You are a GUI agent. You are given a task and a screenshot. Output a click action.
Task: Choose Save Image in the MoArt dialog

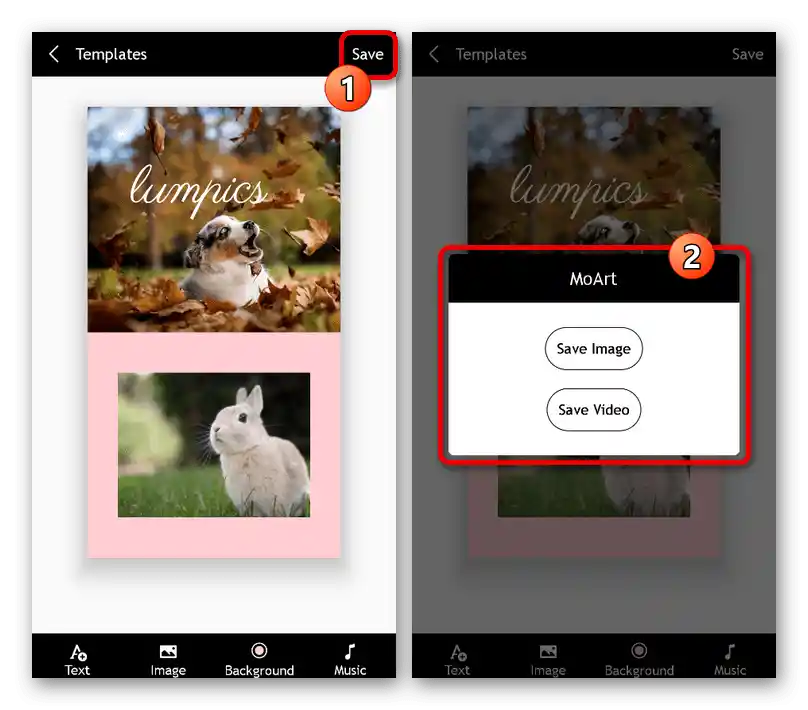(594, 349)
